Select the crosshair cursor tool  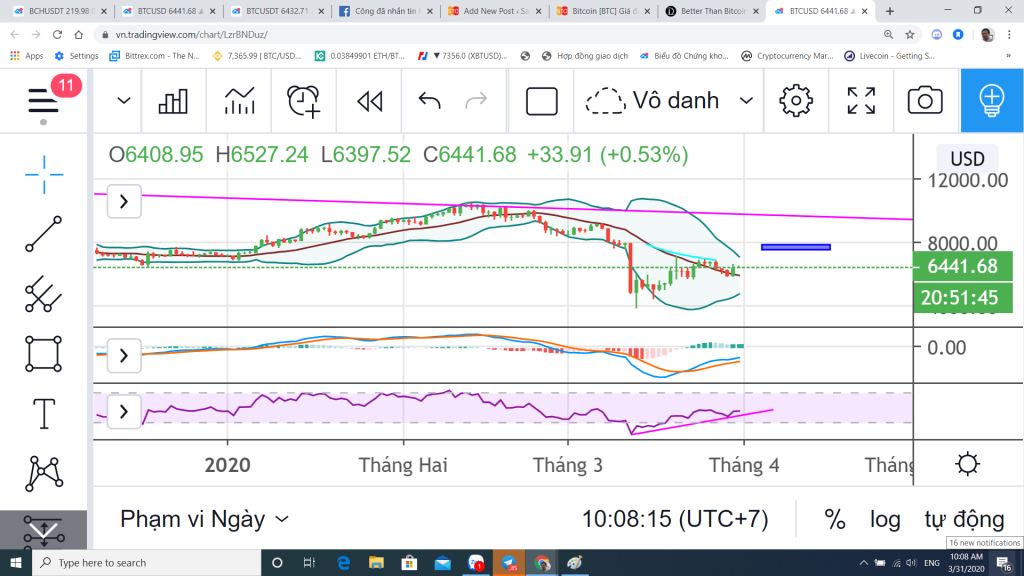44,173
